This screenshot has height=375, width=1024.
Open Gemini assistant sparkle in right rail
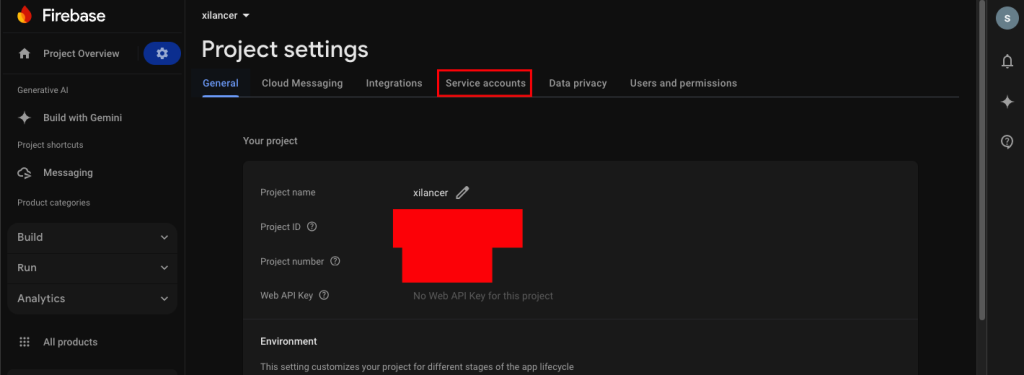1007,101
